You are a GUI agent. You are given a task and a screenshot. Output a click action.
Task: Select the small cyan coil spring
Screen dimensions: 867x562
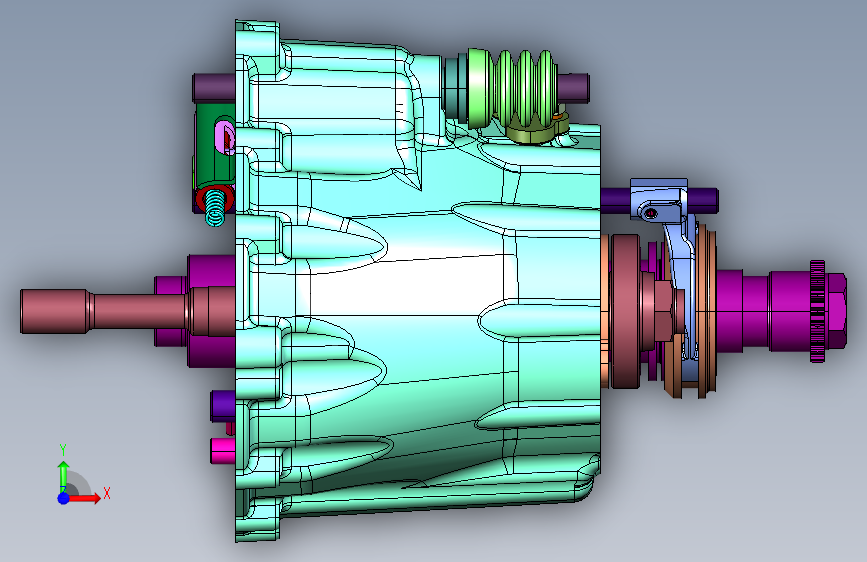(x=215, y=209)
